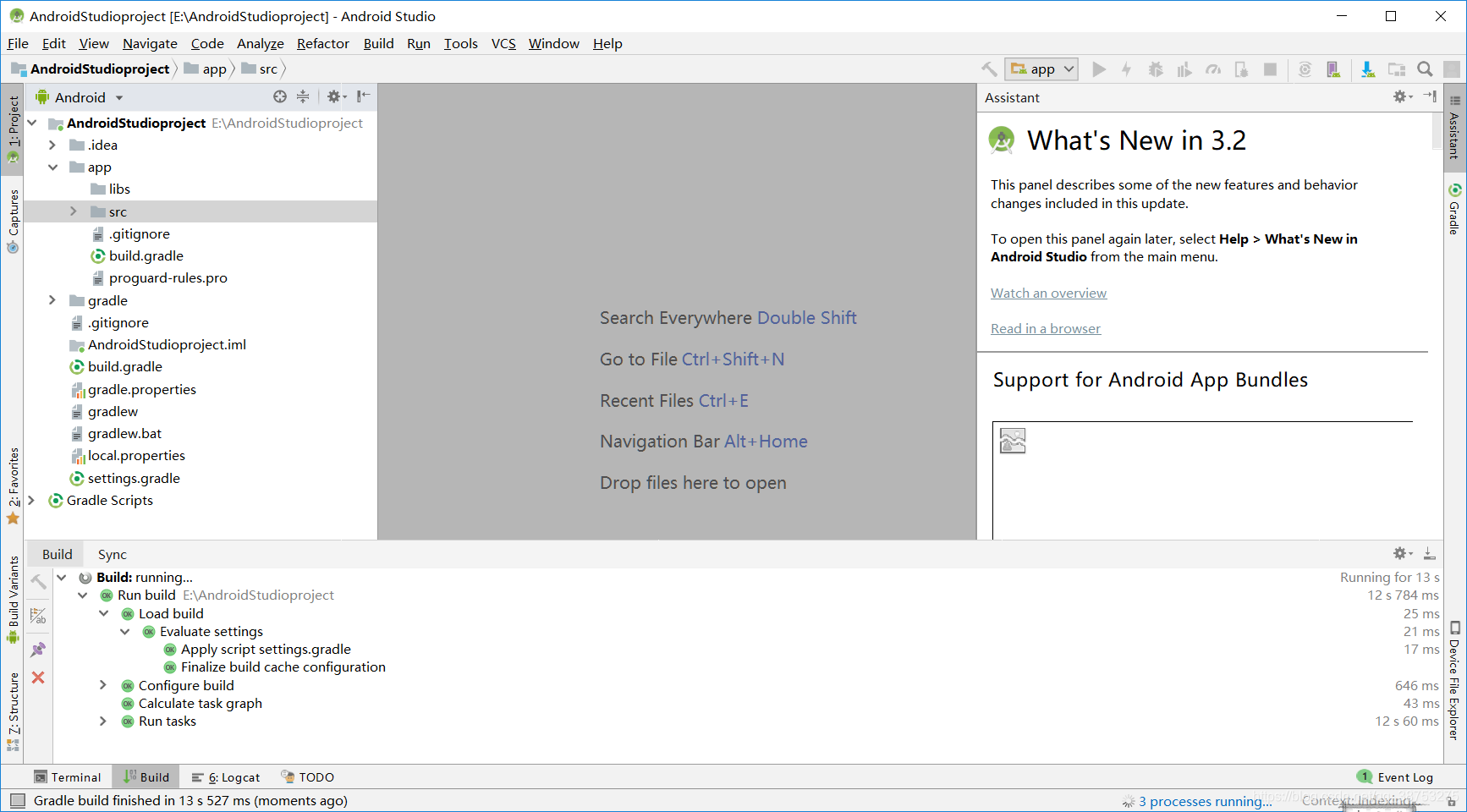Click the Profile app gauge icon

pyautogui.click(x=1213, y=69)
